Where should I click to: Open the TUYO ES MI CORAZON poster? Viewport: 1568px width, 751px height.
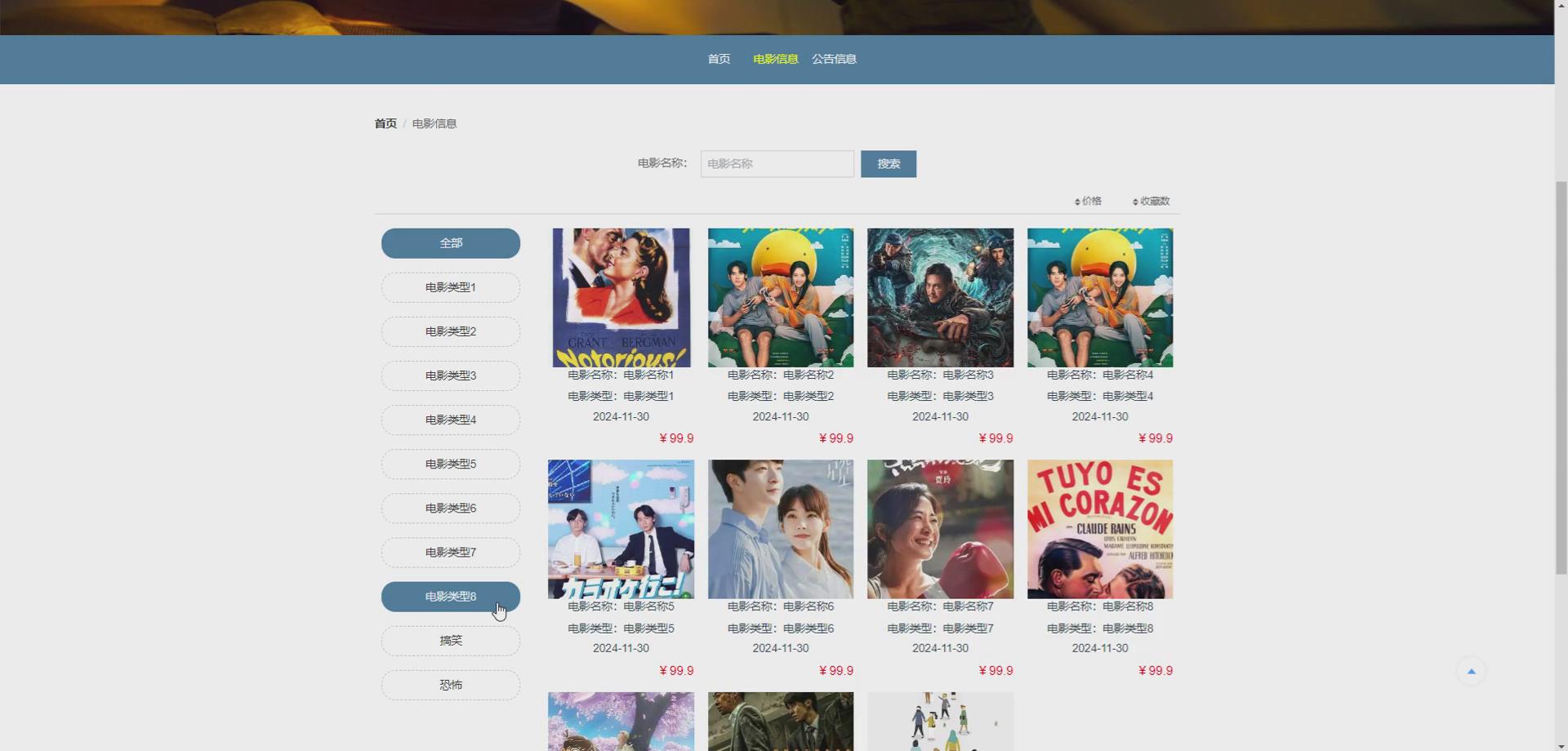1099,528
